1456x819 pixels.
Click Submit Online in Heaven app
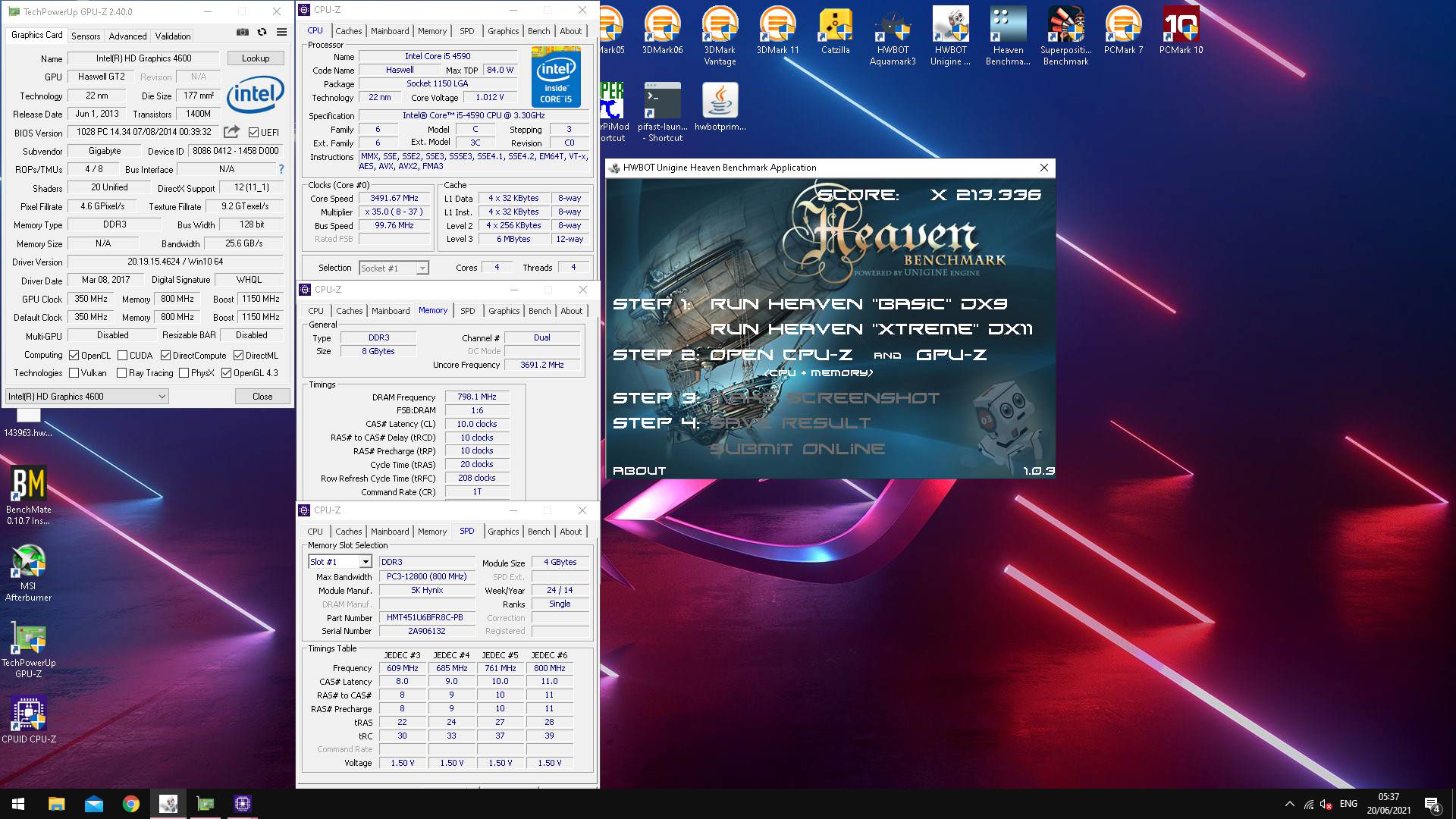[x=797, y=449]
